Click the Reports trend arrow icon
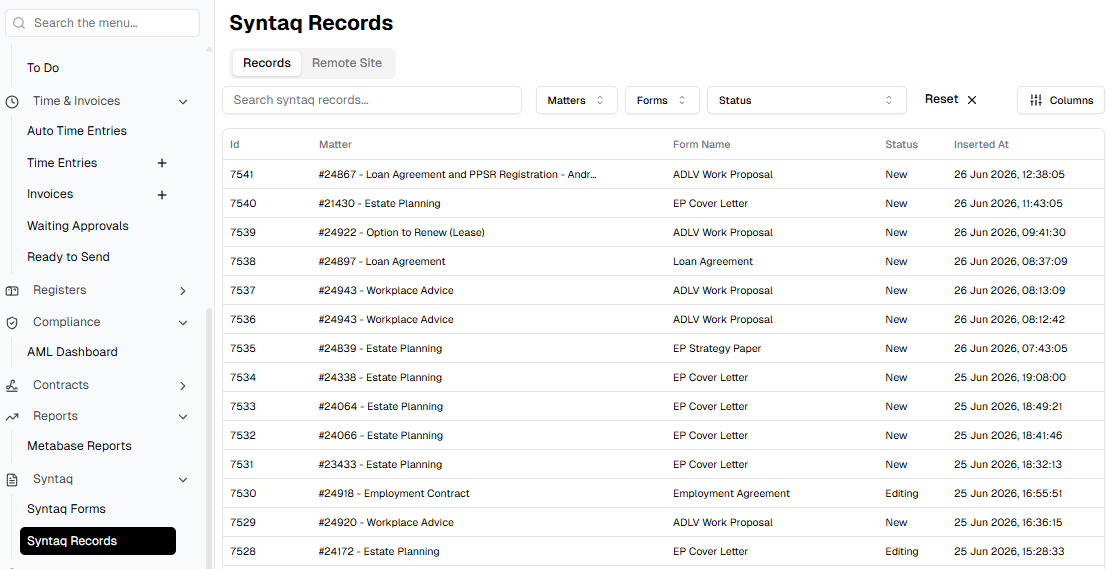 pyautogui.click(x=12, y=416)
